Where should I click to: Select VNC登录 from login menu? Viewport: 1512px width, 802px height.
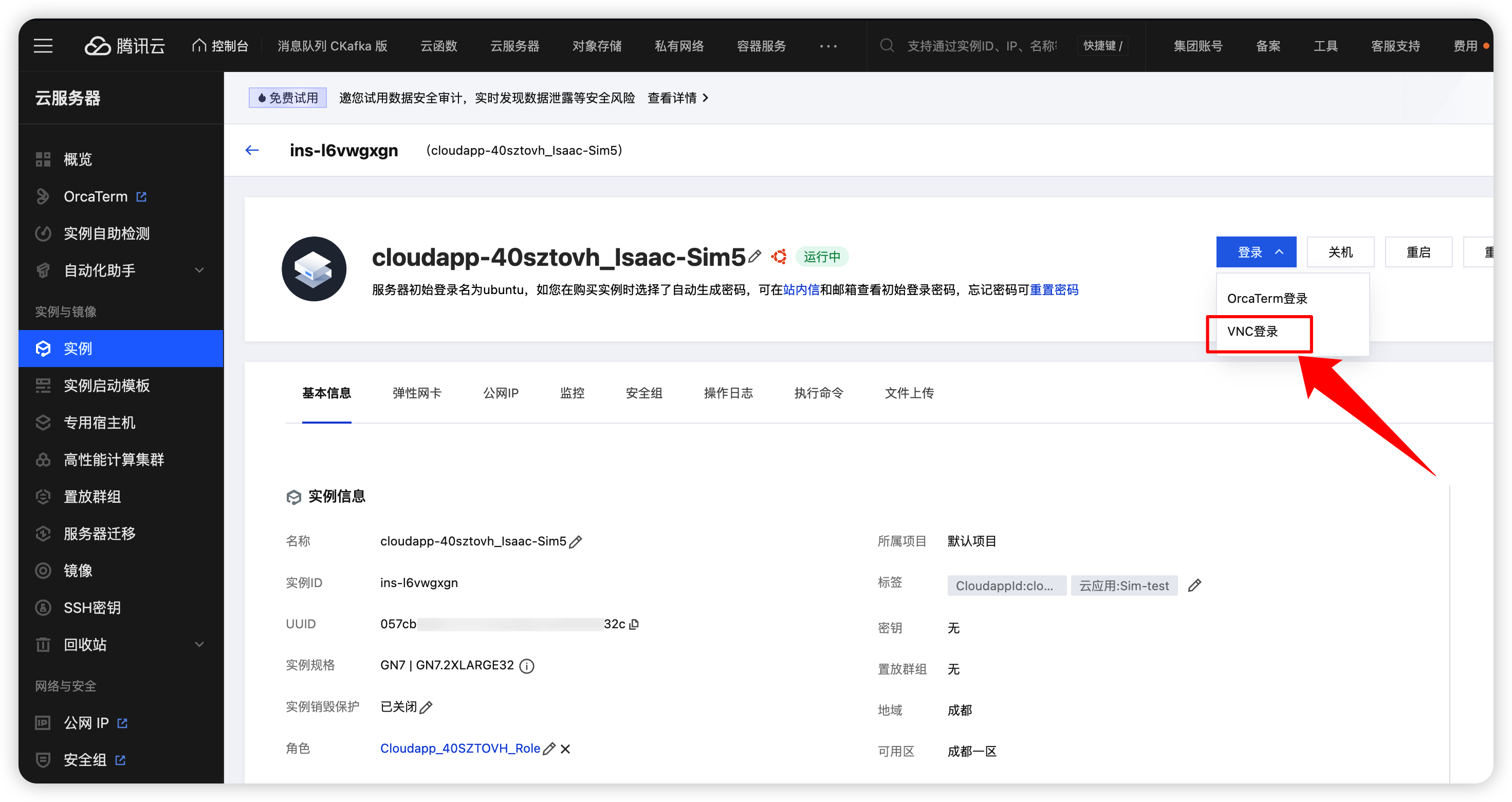tap(1252, 332)
